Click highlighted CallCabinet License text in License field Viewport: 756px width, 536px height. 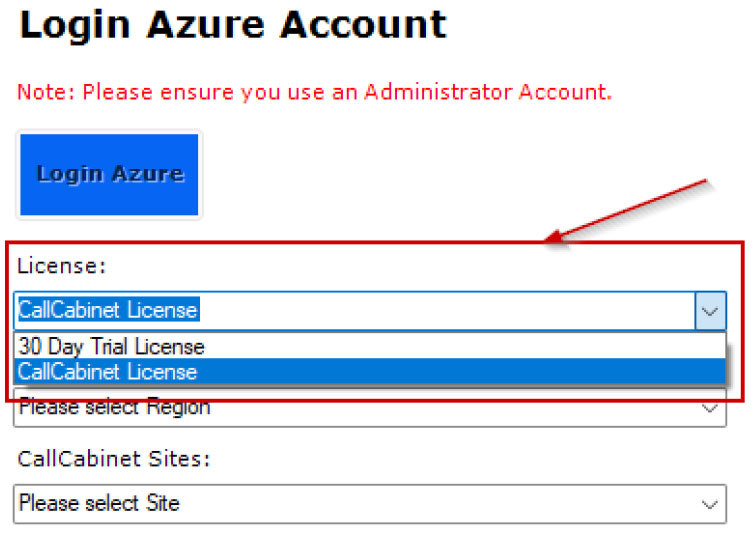(108, 310)
